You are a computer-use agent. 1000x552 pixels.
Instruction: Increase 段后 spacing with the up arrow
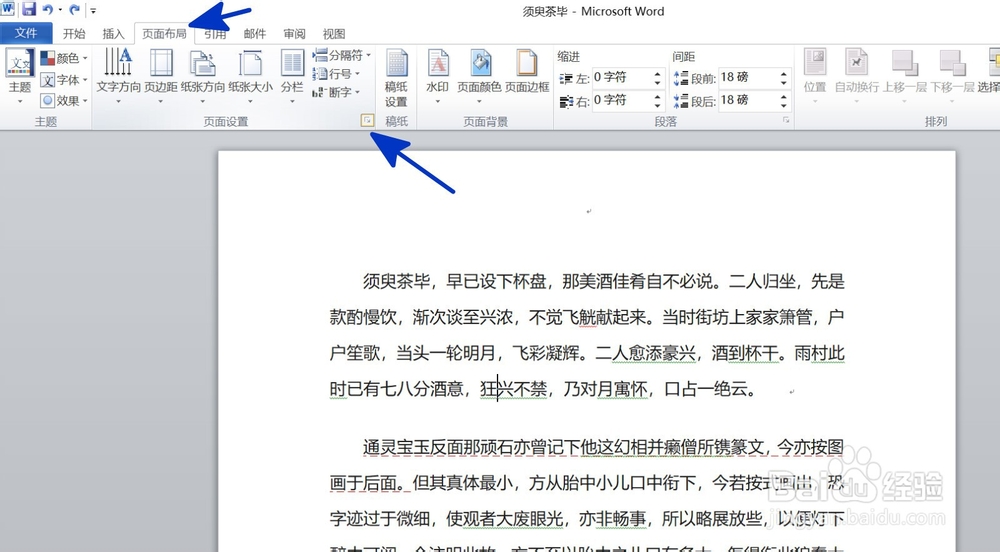pos(784,96)
